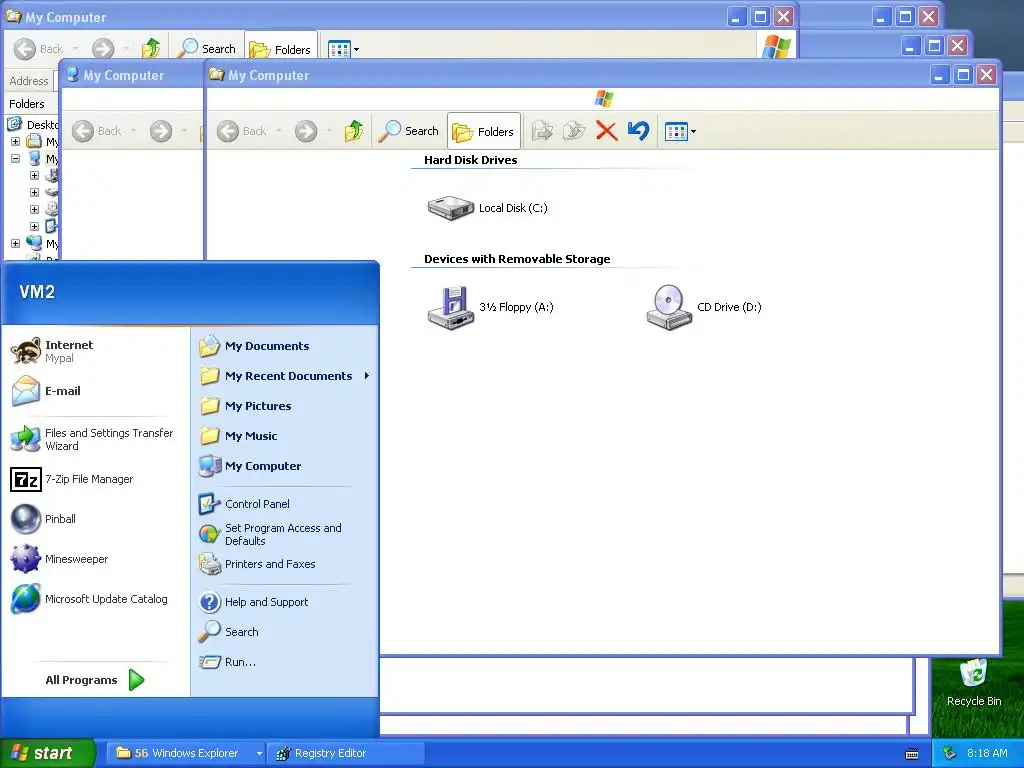Image resolution: width=1024 pixels, height=768 pixels.
Task: Click Search in back My Computer window toolbar
Action: [207, 49]
